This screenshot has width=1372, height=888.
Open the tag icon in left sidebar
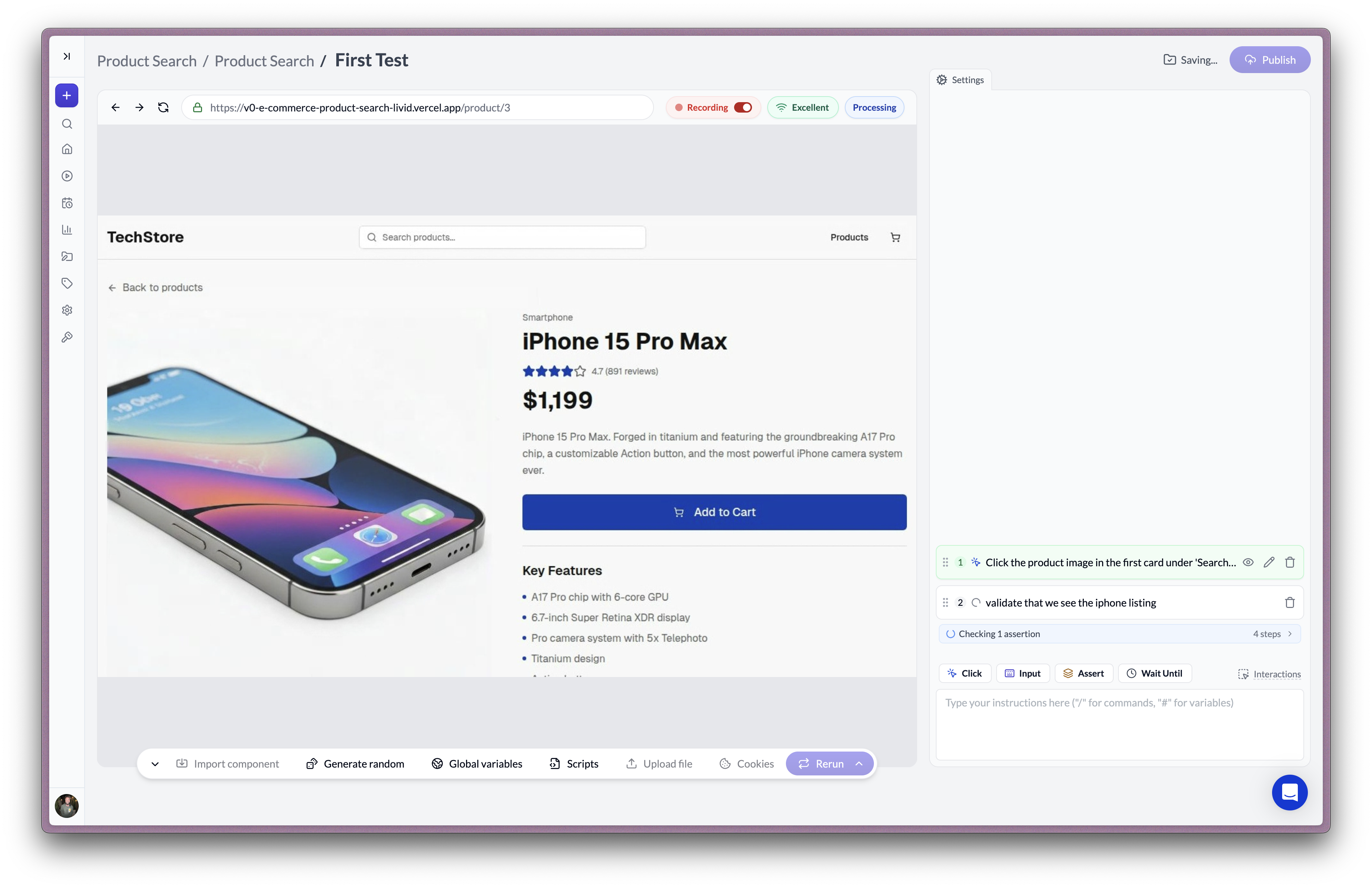(67, 284)
